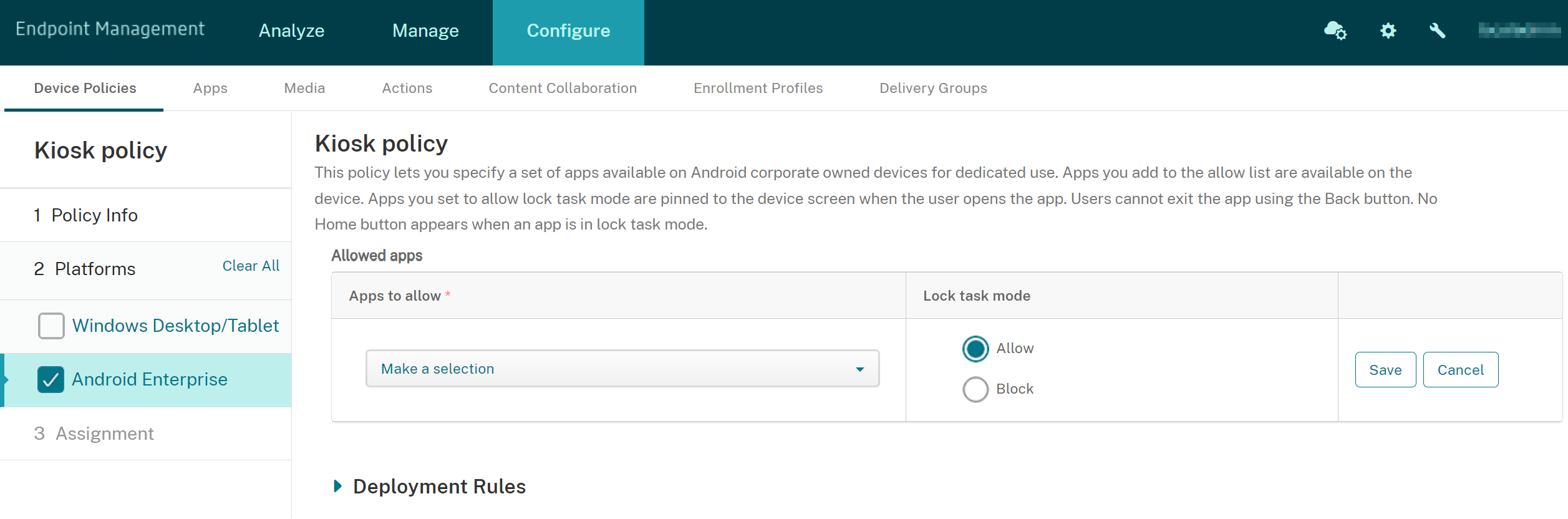Viewport: 1568px width, 519px height.
Task: Open the 'Make a selection' apps dropdown
Action: tap(622, 369)
